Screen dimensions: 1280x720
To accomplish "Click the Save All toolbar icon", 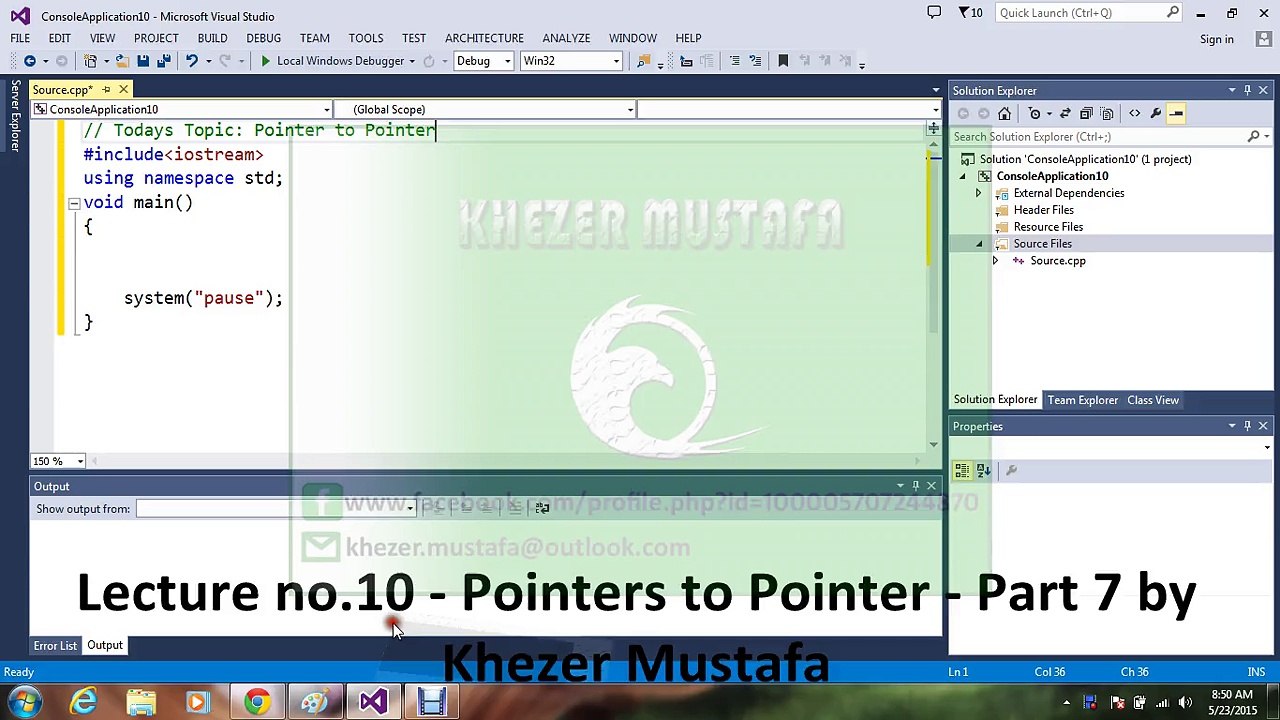I will 163,61.
